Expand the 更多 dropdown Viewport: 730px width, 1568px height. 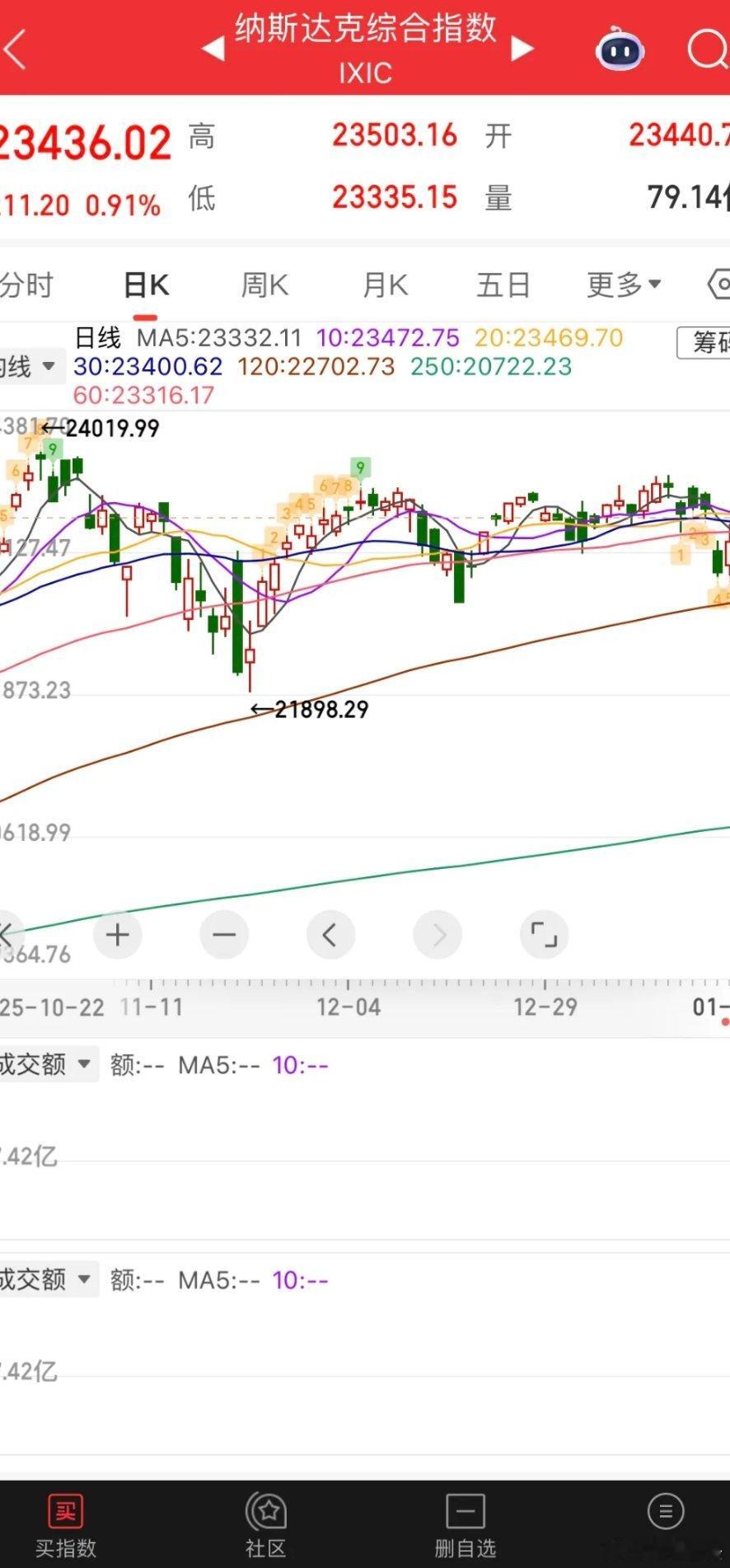click(624, 285)
